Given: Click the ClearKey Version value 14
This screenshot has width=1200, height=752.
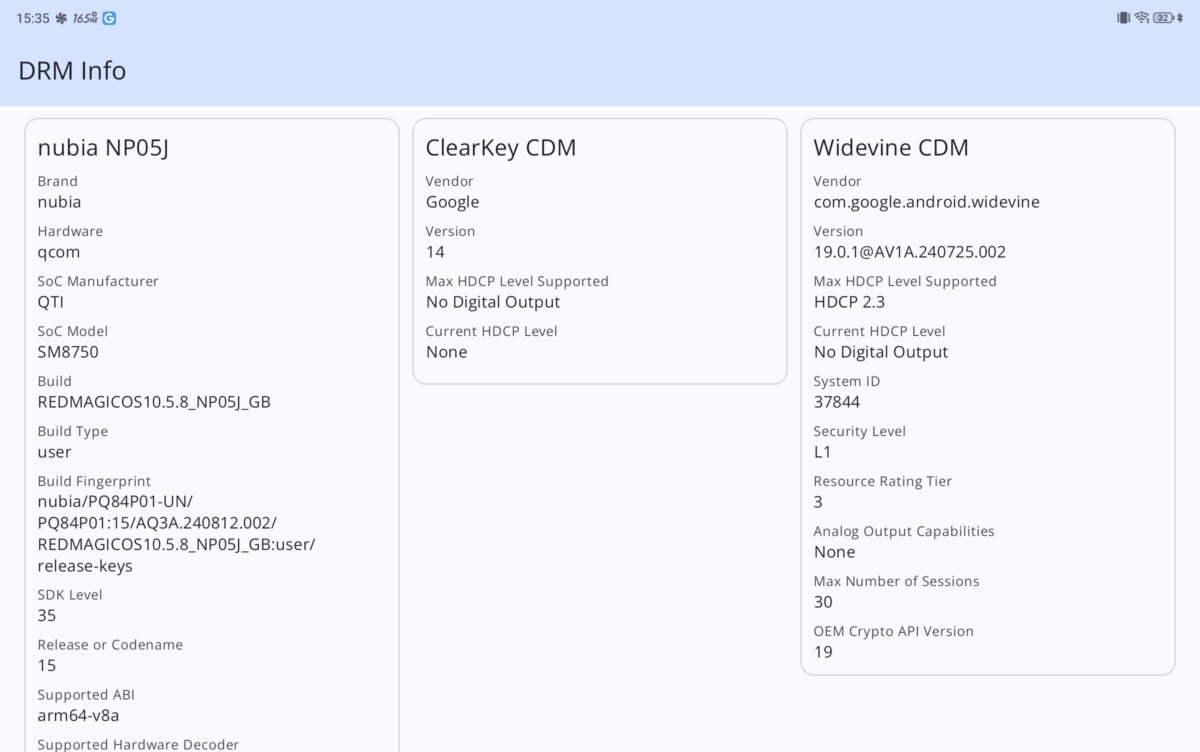Looking at the screenshot, I should pos(435,252).
